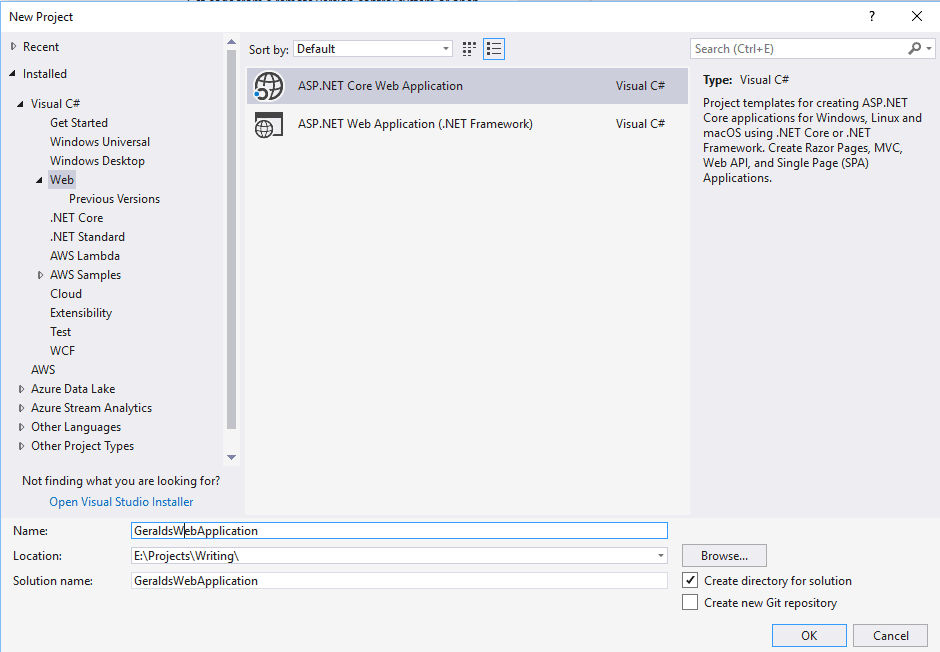The height and width of the screenshot is (652, 940).
Task: Expand the Other Languages node
Action: tap(21, 427)
